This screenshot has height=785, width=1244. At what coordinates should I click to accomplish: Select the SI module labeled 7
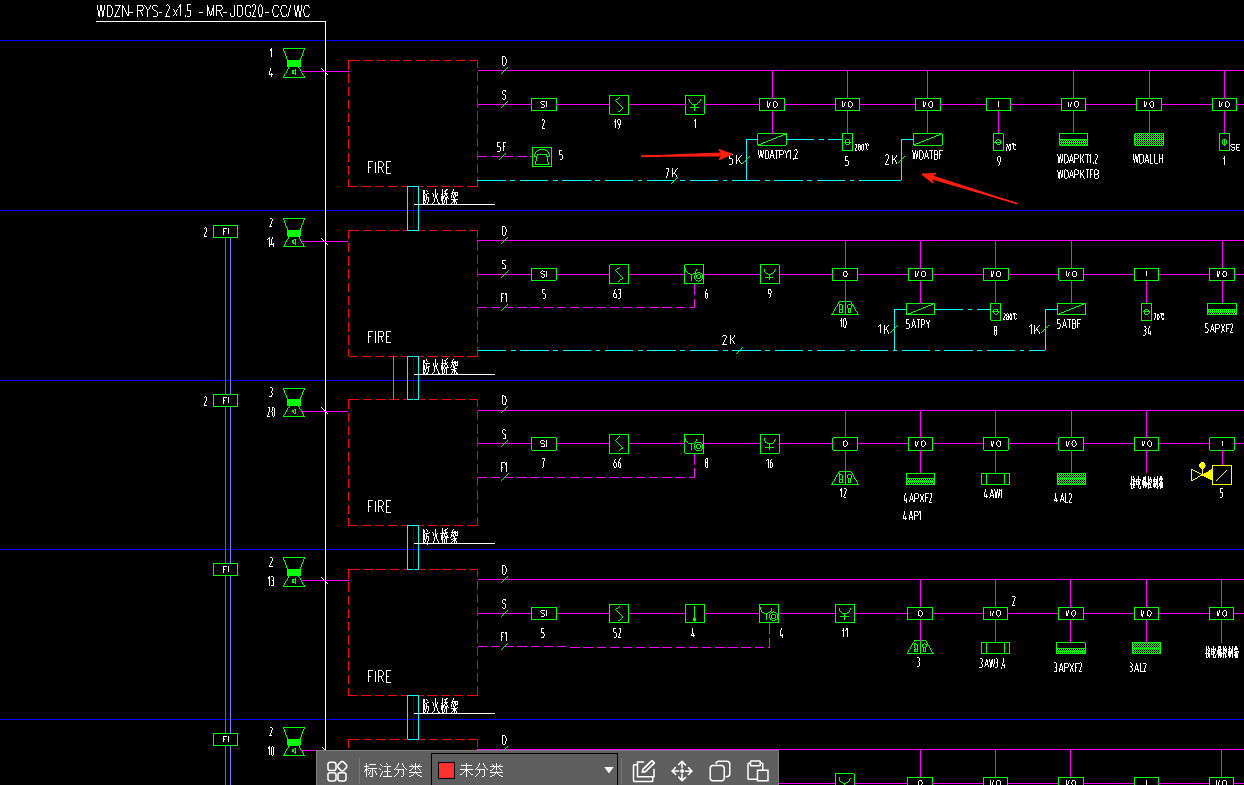tap(543, 443)
